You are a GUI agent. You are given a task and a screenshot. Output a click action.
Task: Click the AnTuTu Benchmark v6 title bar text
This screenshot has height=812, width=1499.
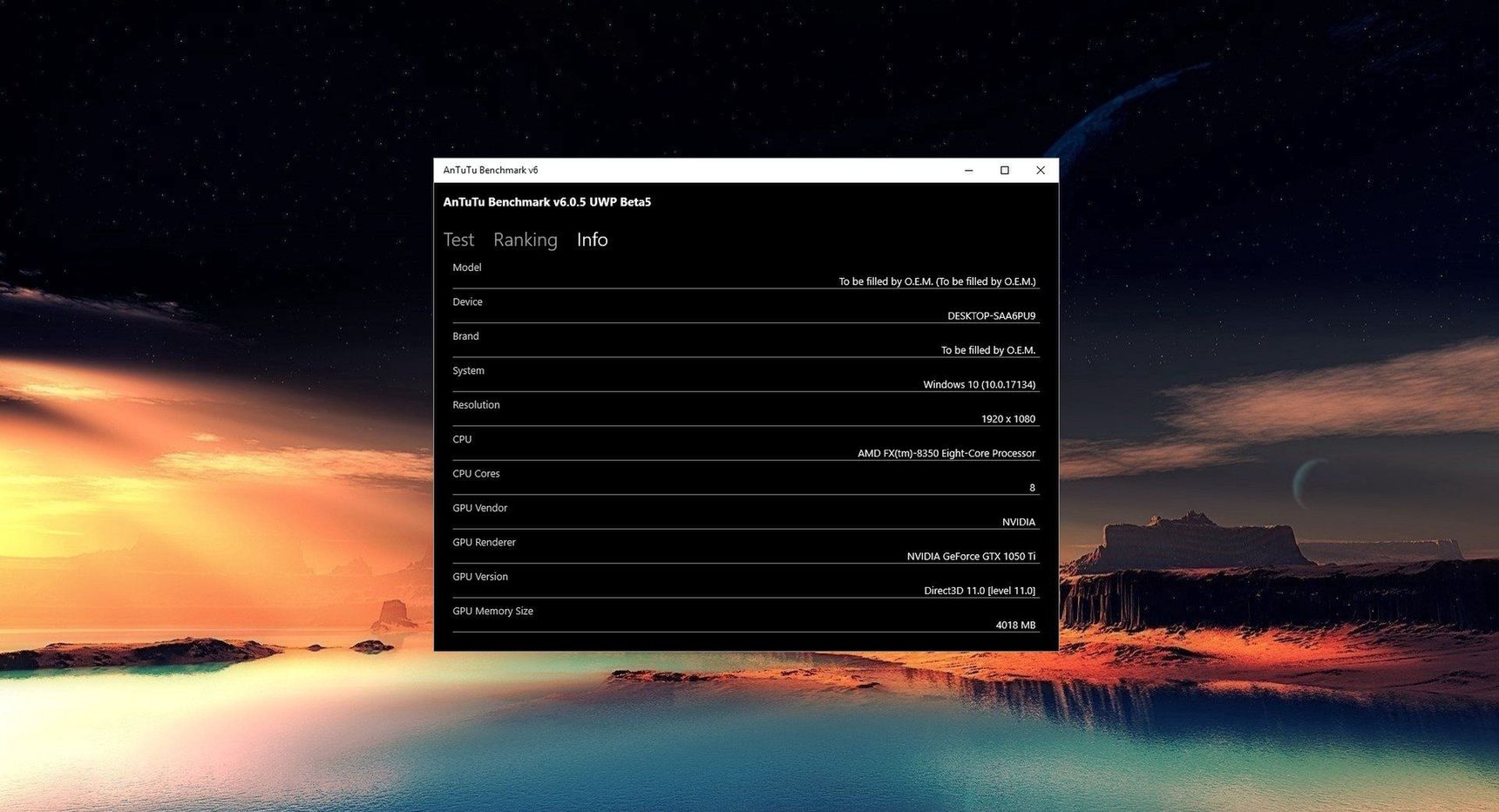[x=491, y=171]
